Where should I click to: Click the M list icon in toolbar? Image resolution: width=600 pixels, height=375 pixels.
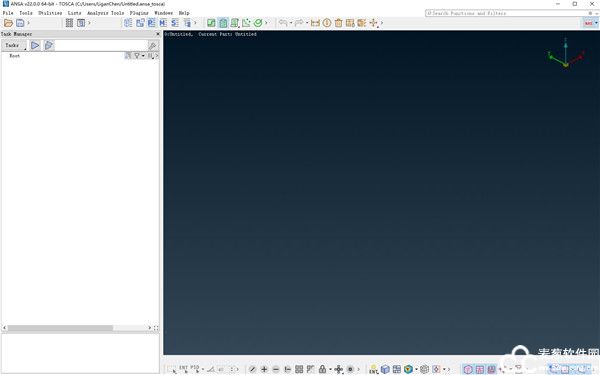point(163,23)
